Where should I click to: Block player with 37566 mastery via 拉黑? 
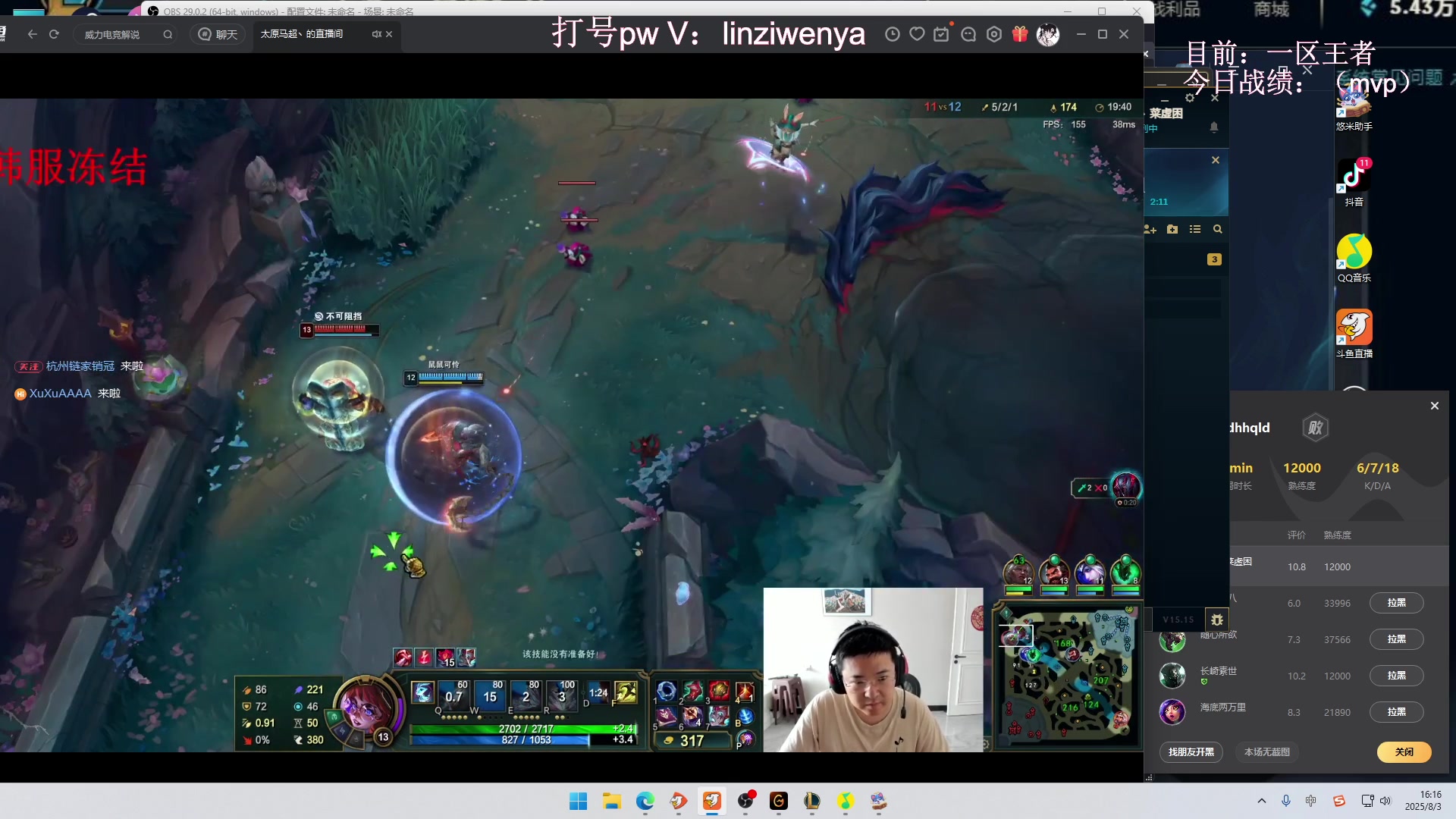tap(1396, 639)
